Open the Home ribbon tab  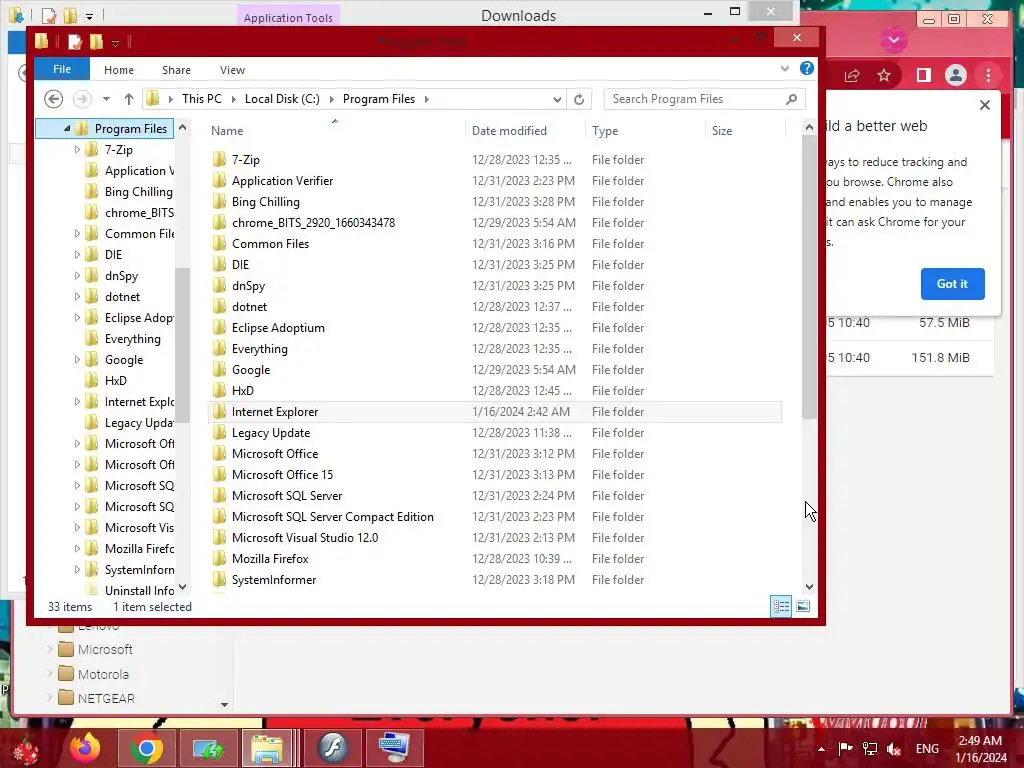coord(119,70)
